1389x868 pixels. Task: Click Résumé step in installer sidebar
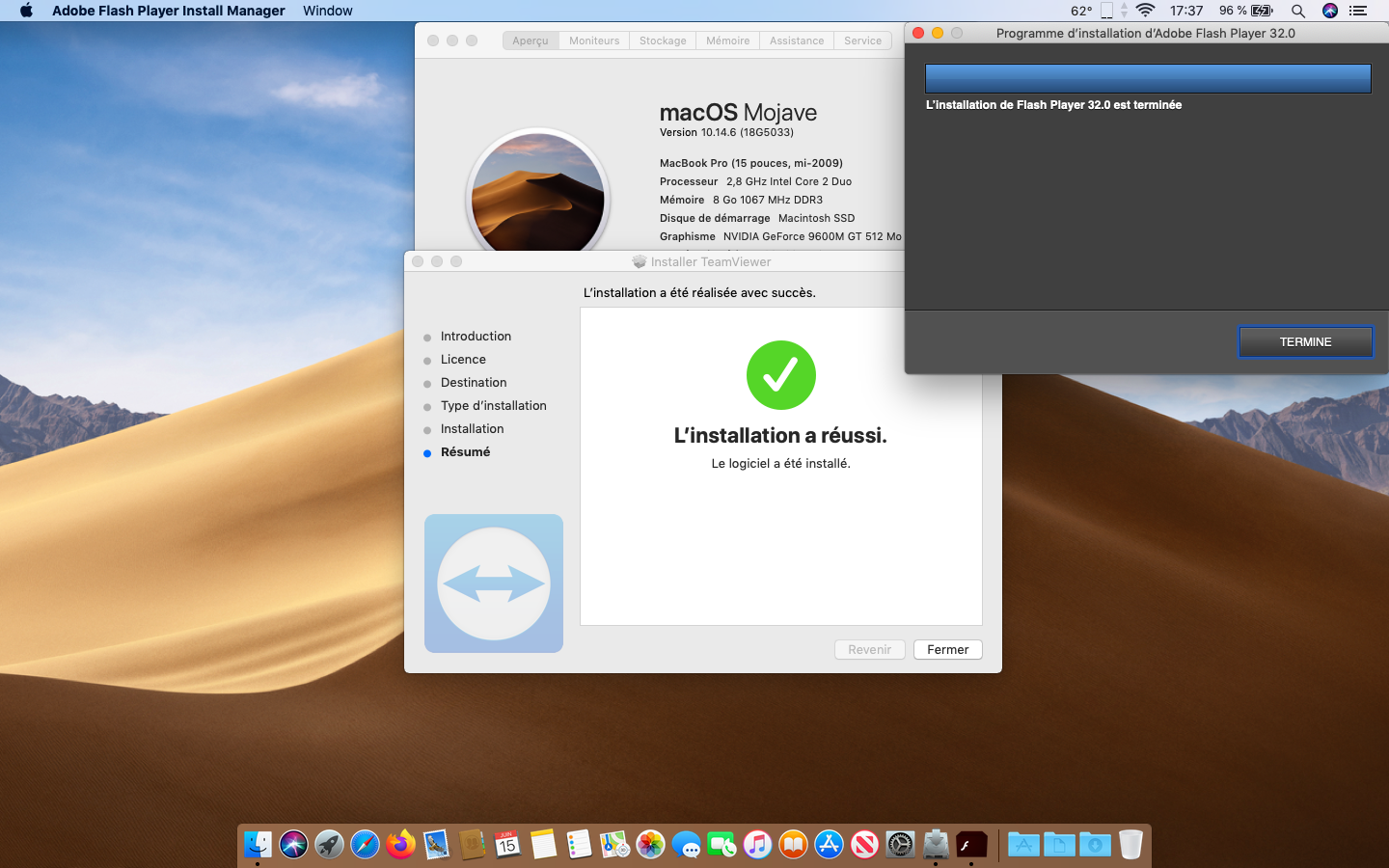(465, 451)
